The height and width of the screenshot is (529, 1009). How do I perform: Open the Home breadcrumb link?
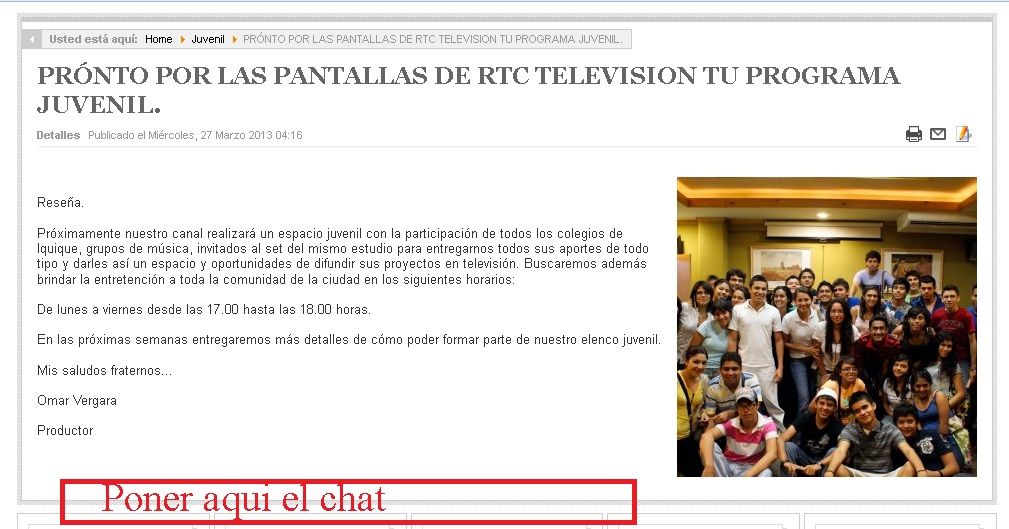pyautogui.click(x=158, y=39)
